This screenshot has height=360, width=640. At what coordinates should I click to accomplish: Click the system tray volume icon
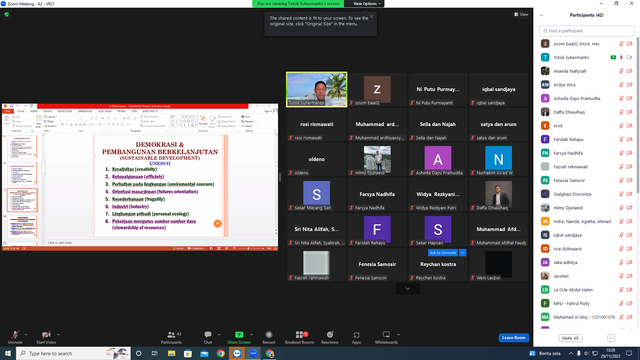click(587, 353)
